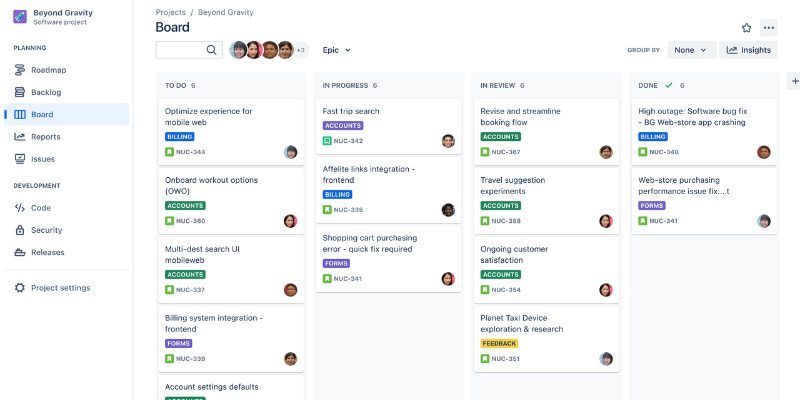
Task: Show the +3 additional assignees
Action: coord(300,50)
